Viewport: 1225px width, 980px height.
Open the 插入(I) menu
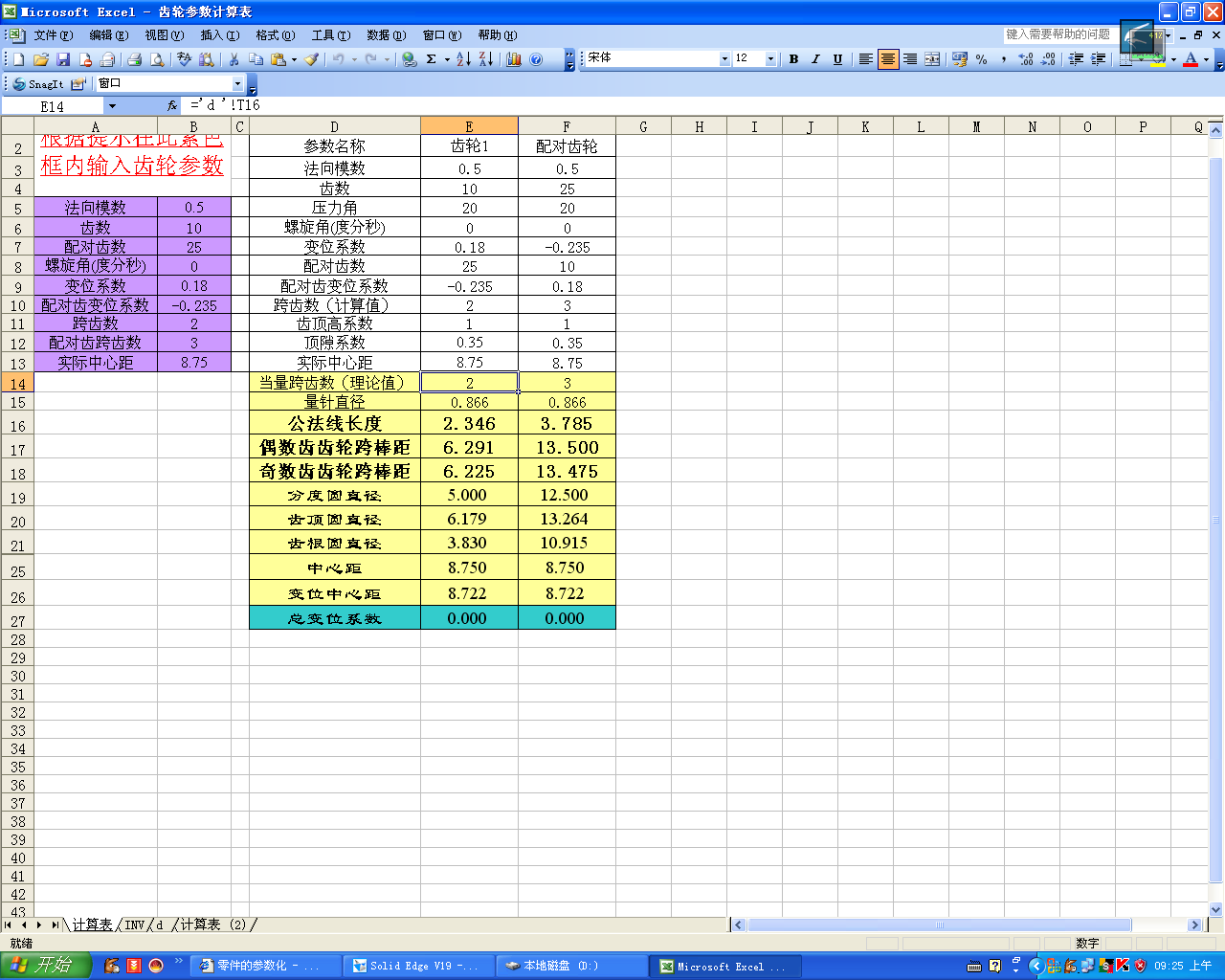[x=219, y=35]
